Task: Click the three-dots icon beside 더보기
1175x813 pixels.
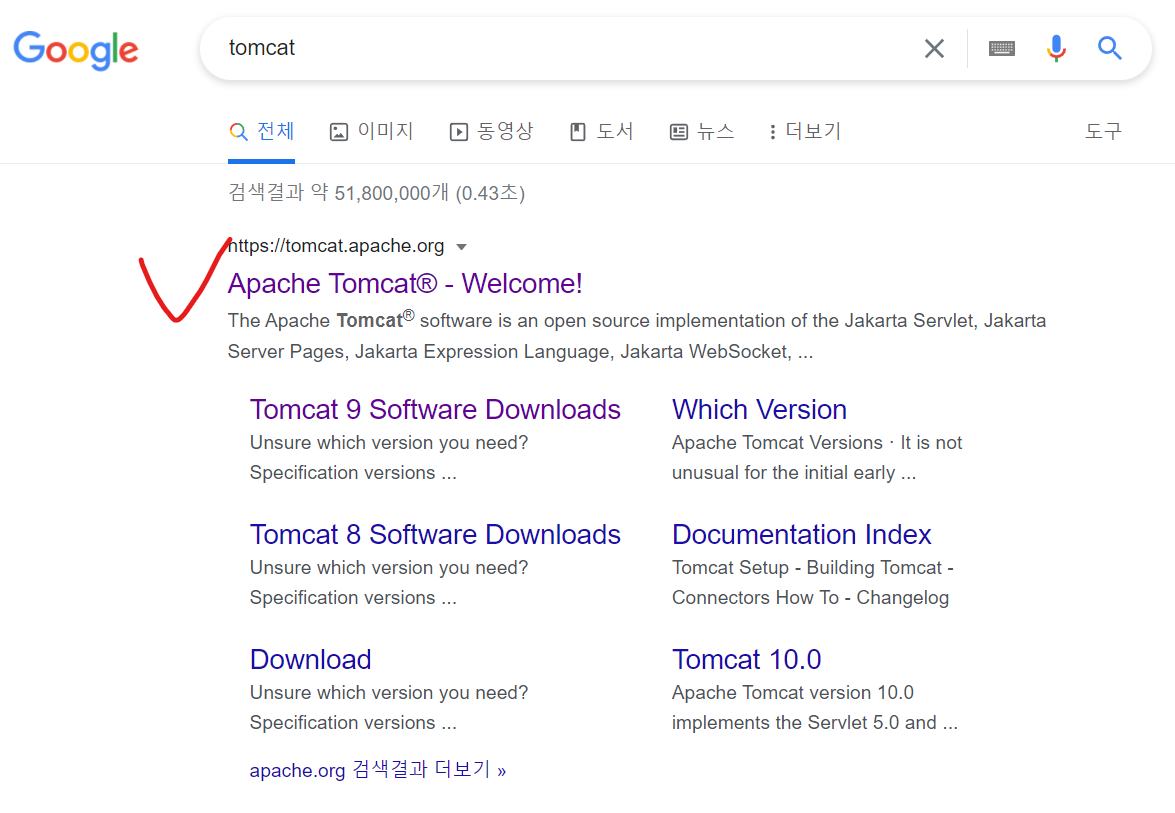Action: pyautogui.click(x=773, y=133)
